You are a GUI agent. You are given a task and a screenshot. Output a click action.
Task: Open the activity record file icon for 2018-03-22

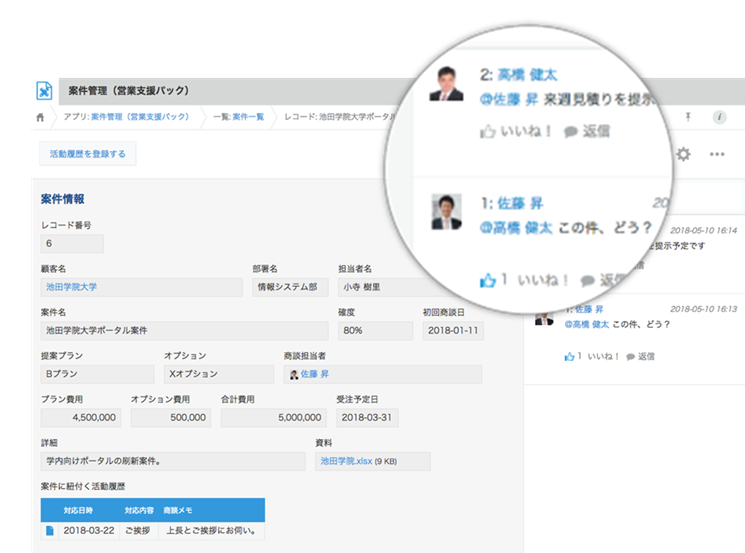click(x=49, y=531)
